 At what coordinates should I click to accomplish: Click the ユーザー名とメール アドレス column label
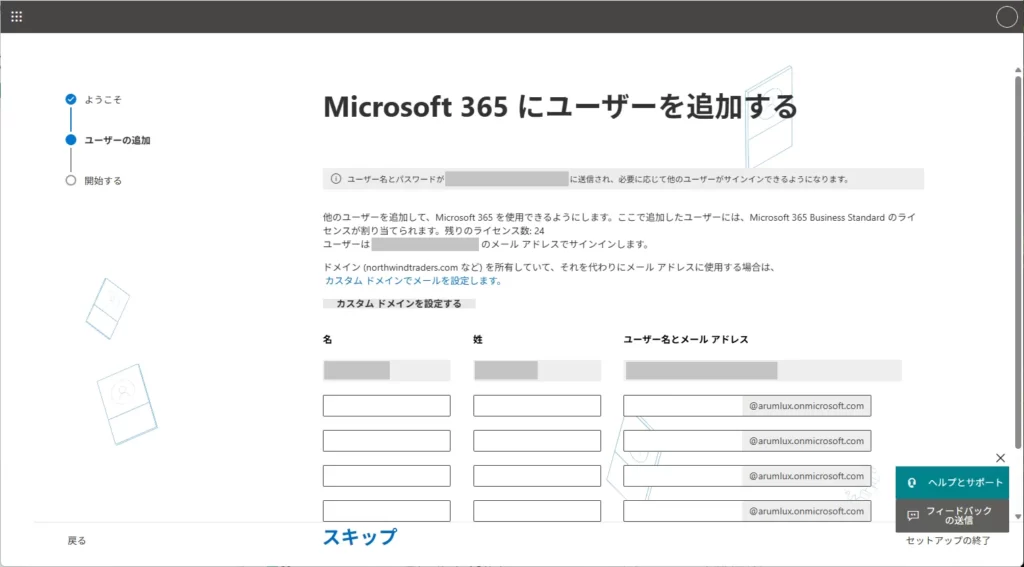[686, 340]
